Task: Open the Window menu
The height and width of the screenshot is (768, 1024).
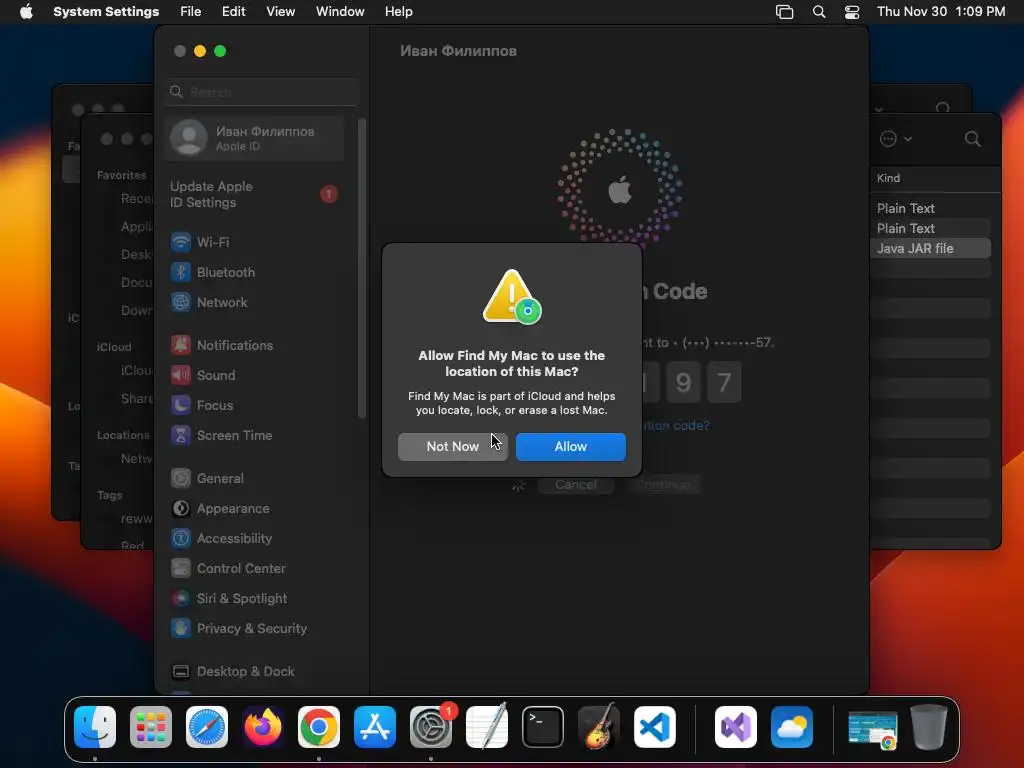Action: [x=340, y=12]
